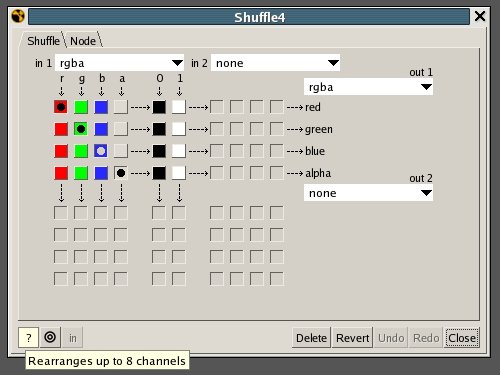Route red input to alpha output
The image size is (500, 375).
(61, 173)
